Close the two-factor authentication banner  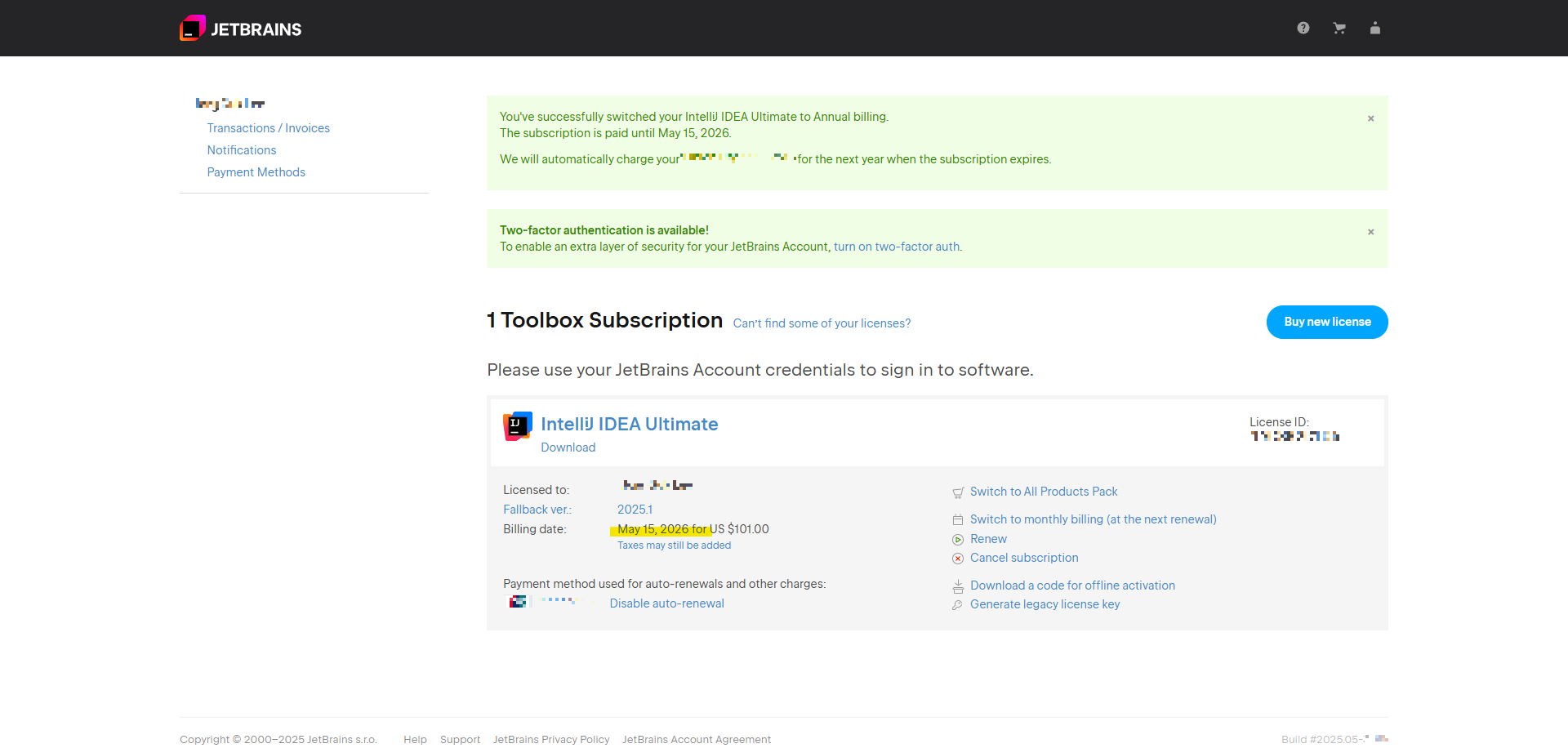click(1371, 232)
